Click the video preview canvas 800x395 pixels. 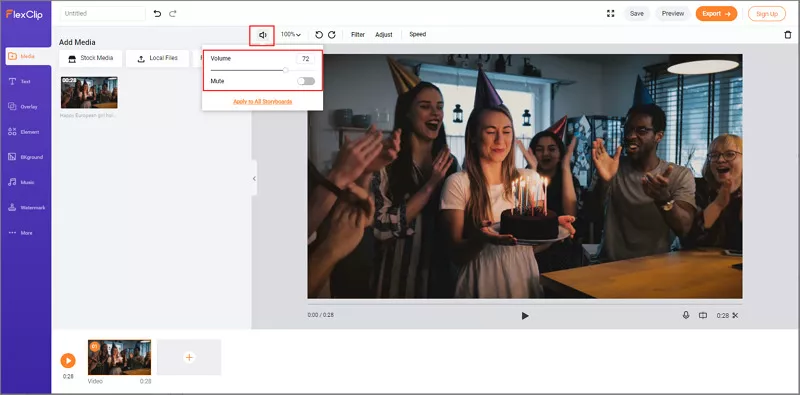tap(524, 176)
